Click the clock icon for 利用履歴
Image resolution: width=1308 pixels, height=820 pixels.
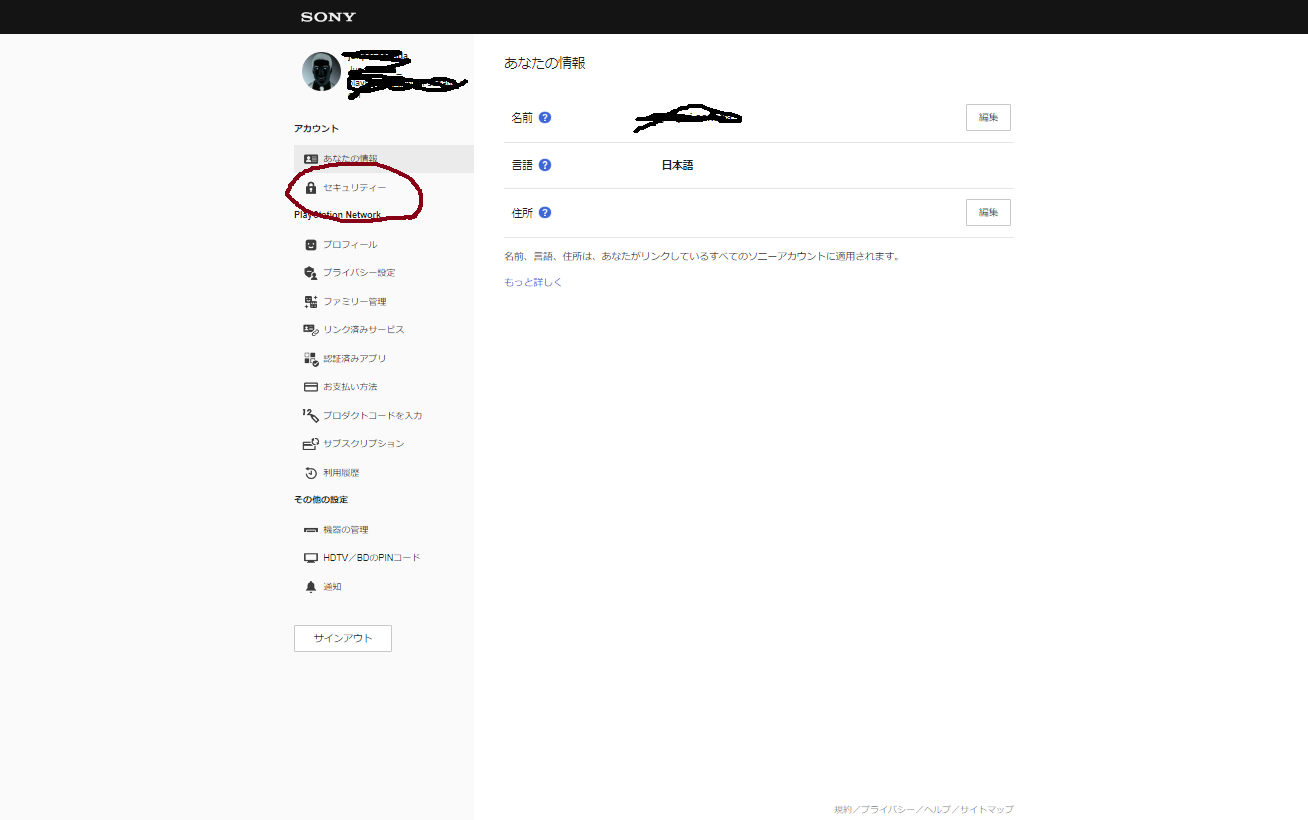point(311,473)
